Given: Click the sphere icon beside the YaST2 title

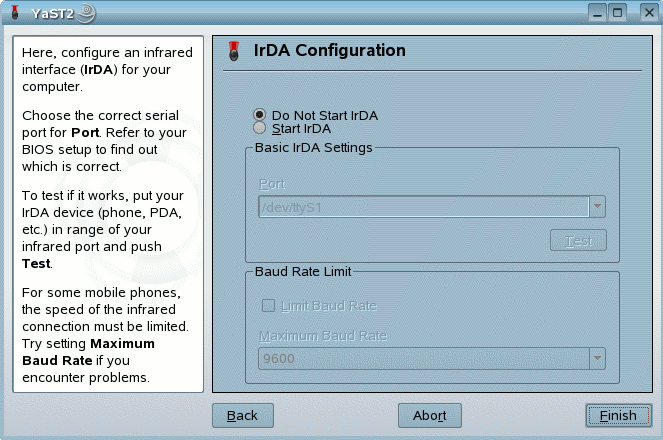Looking at the screenshot, I should [x=87, y=12].
